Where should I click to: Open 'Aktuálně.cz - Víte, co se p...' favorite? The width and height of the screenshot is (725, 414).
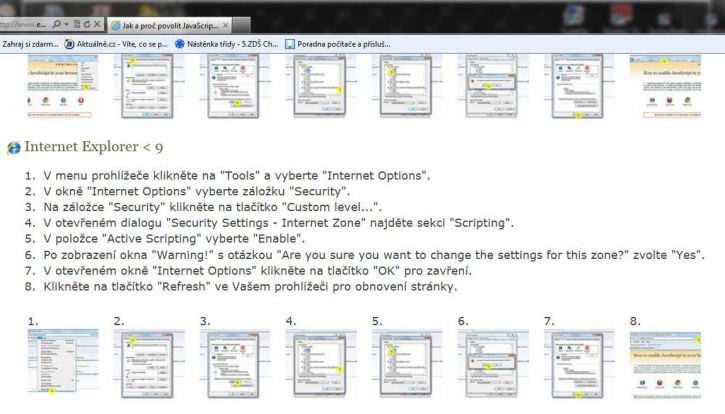click(122, 44)
